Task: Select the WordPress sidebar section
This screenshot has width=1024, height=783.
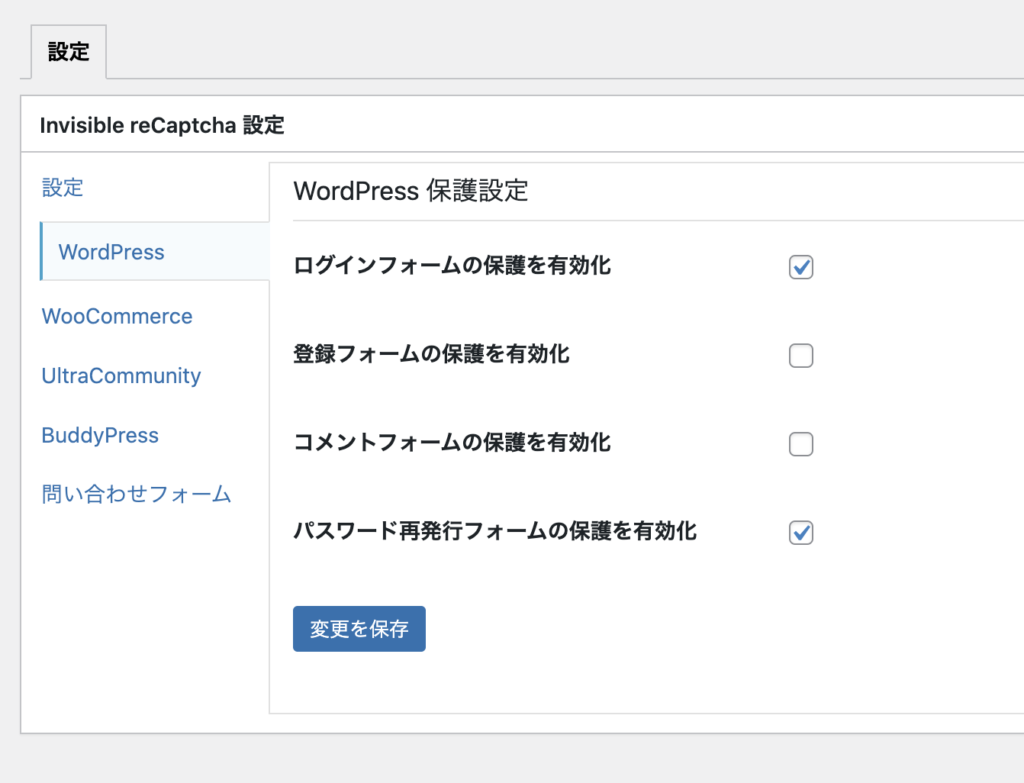Action: tap(111, 252)
